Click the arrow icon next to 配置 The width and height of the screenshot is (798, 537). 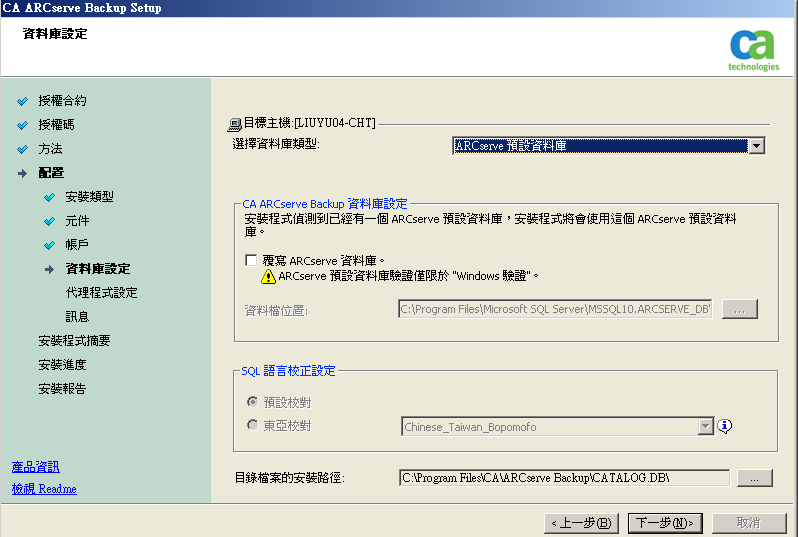pyautogui.click(x=22, y=174)
